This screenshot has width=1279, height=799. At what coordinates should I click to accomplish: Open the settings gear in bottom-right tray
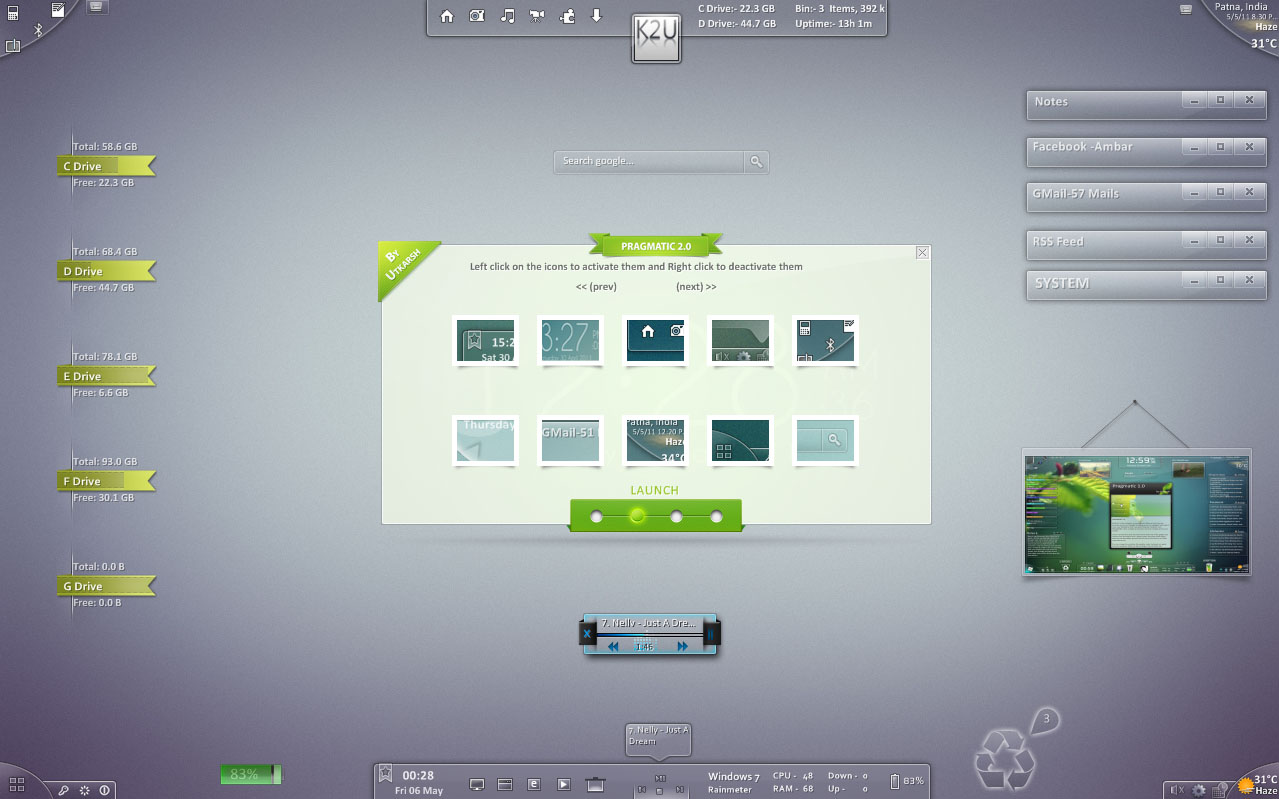[1199, 790]
